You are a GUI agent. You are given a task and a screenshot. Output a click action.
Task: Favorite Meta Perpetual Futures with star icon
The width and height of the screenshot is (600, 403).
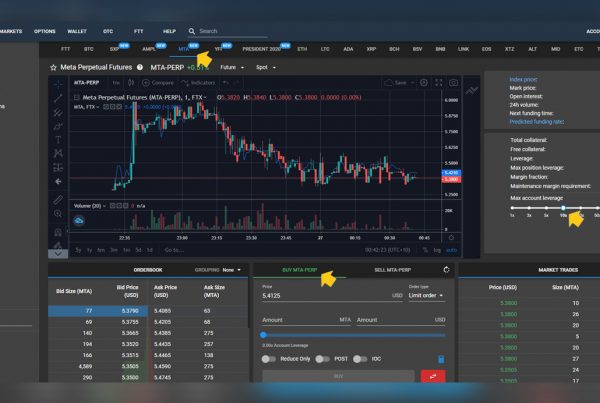point(52,67)
